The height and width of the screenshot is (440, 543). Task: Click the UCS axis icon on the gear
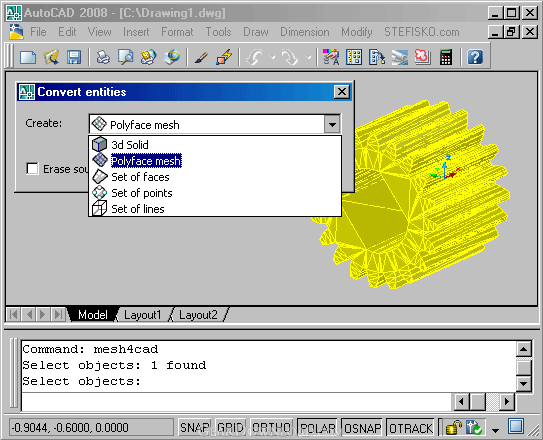[445, 168]
